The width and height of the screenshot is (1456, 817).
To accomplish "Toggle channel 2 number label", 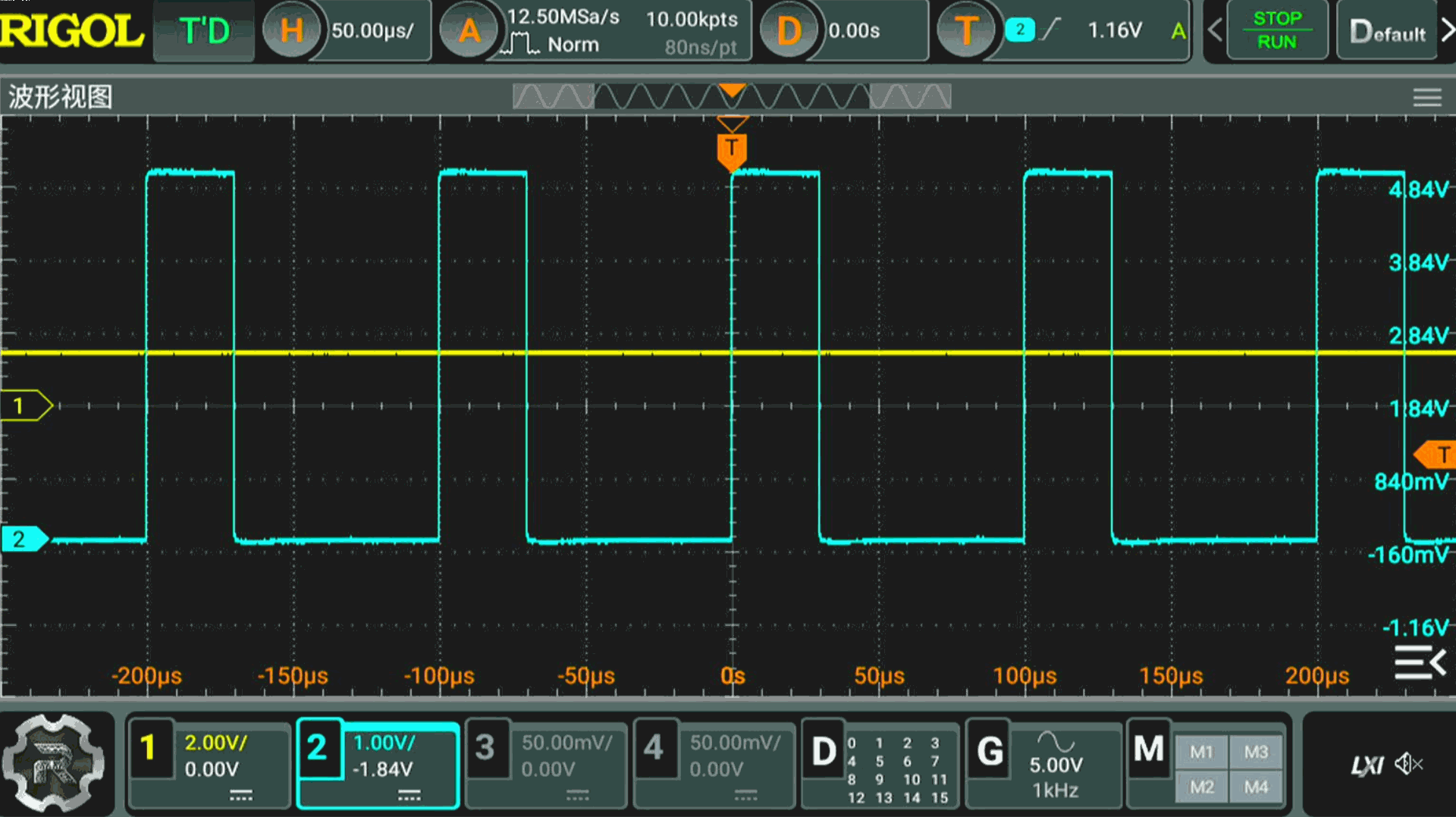I will point(318,748).
